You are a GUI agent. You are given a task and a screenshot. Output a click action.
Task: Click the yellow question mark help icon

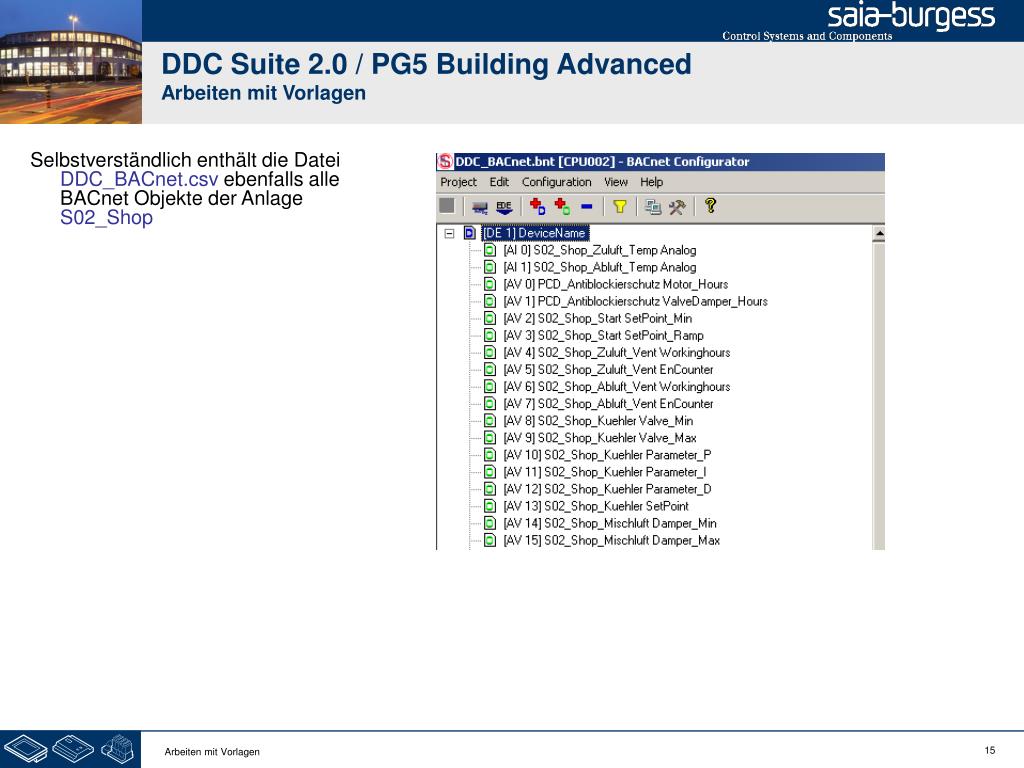[x=710, y=206]
